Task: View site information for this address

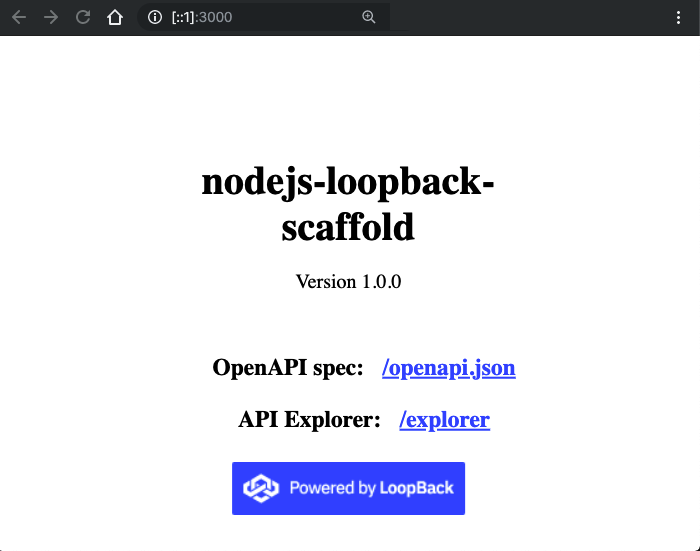Action: point(154,17)
